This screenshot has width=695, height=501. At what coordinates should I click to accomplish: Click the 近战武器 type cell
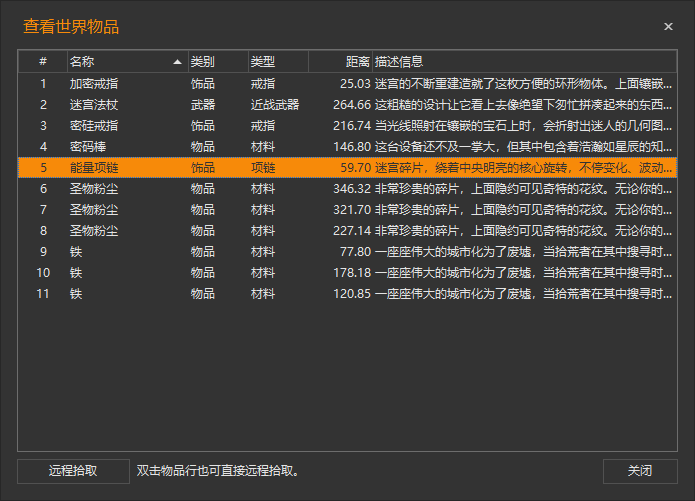point(275,105)
